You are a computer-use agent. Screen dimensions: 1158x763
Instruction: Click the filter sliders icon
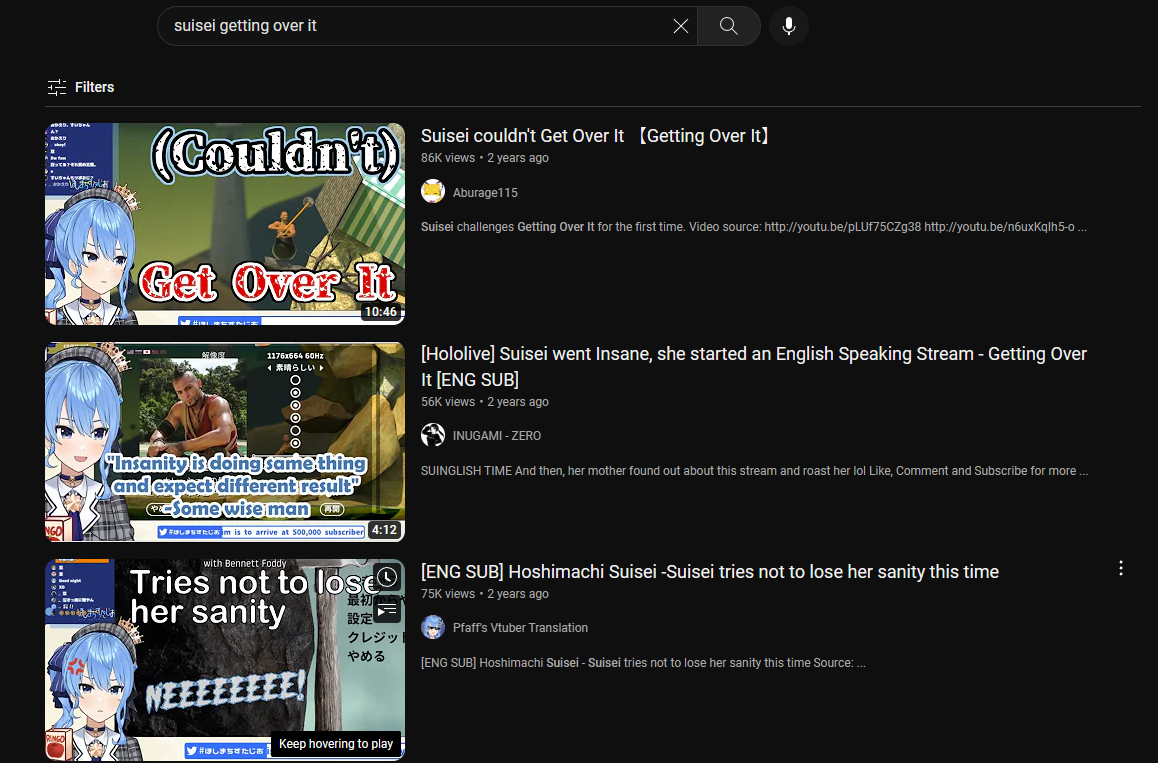[x=57, y=87]
